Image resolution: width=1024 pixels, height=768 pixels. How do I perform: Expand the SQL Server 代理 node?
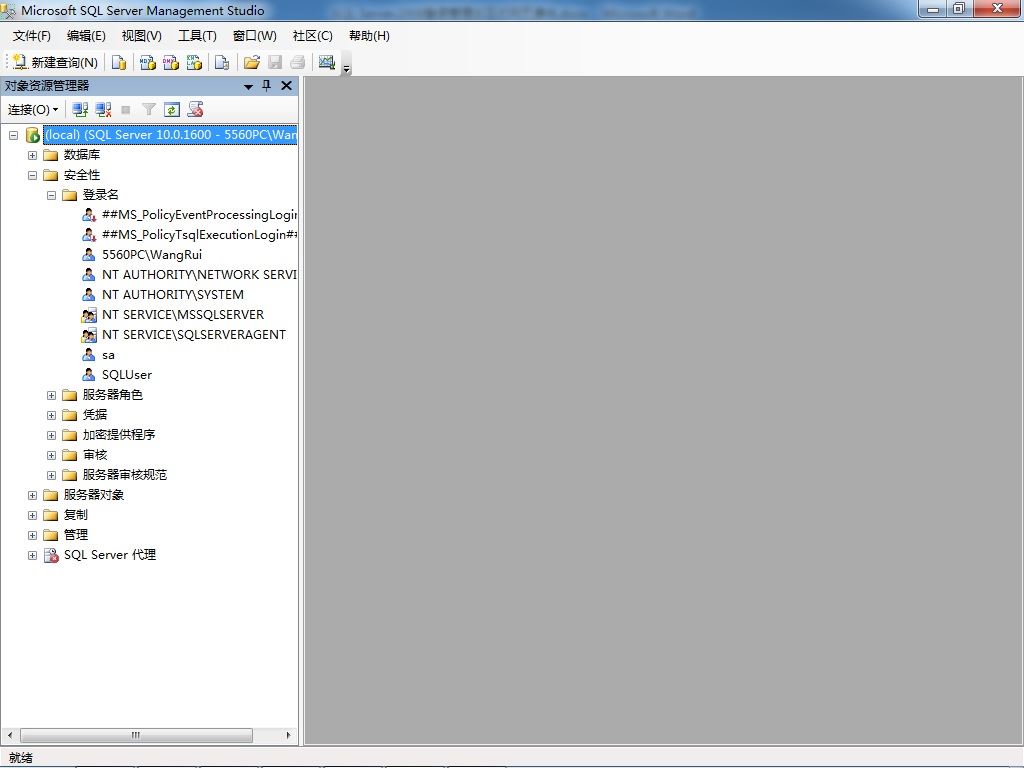pyautogui.click(x=32, y=555)
